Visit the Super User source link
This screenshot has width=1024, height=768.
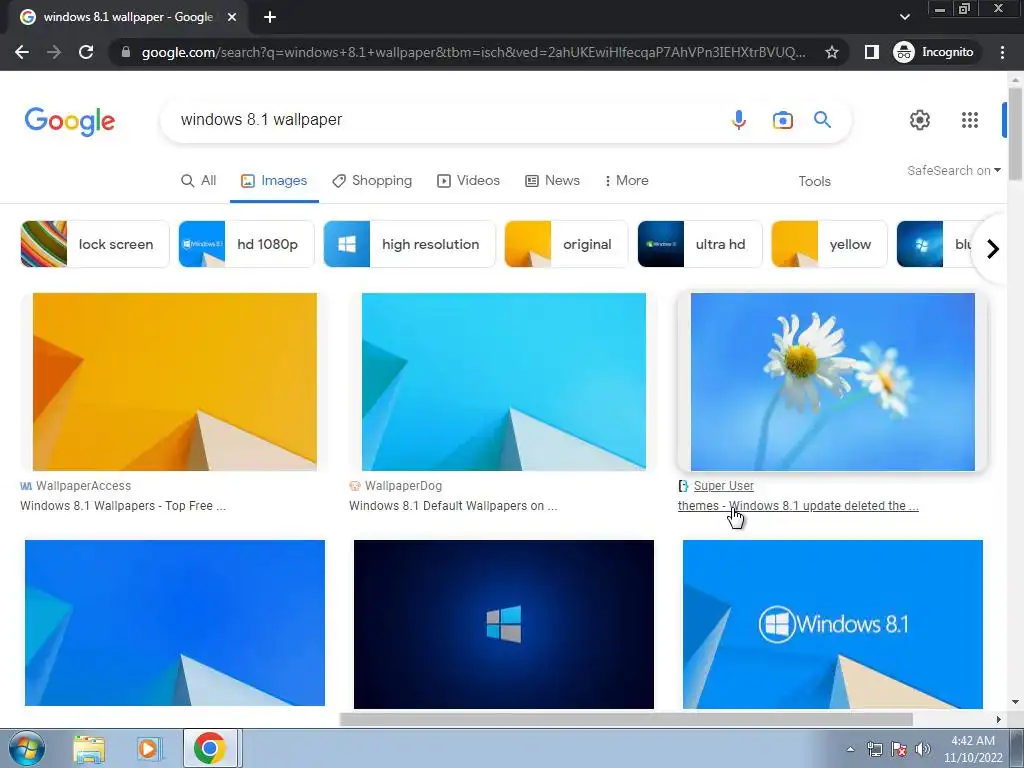click(724, 486)
